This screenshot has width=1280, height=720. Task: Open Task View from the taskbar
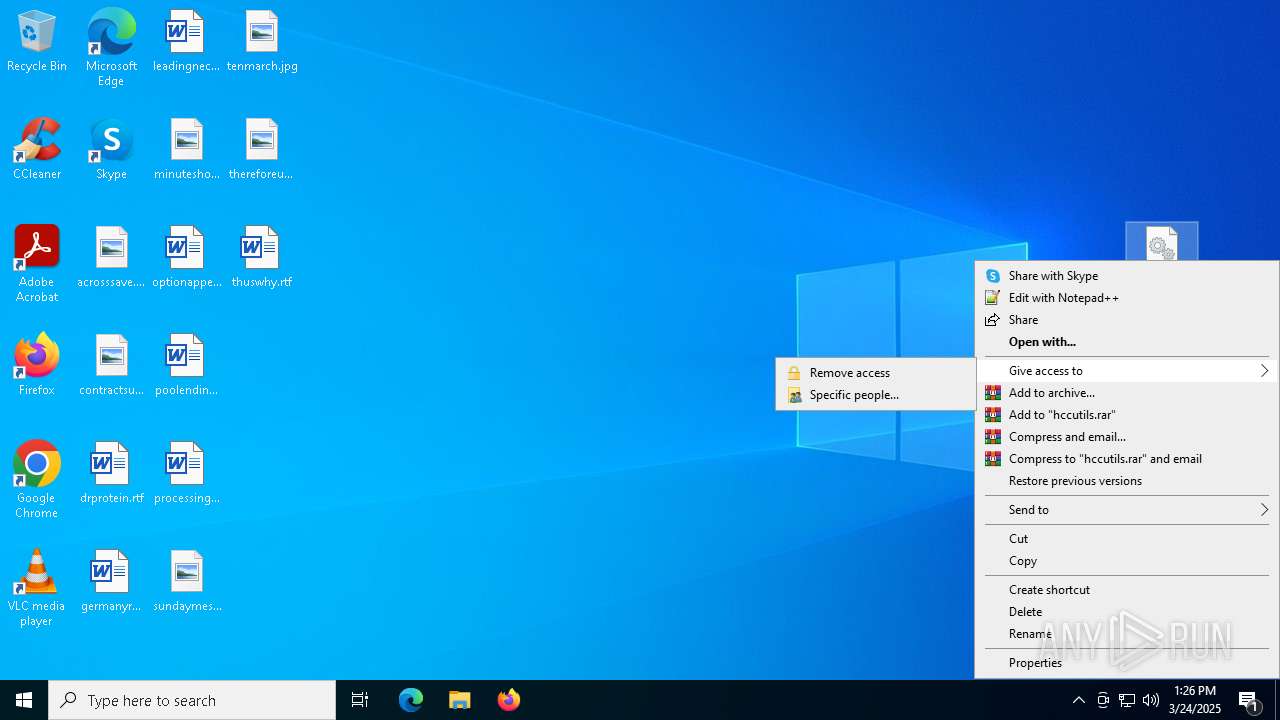click(360, 700)
